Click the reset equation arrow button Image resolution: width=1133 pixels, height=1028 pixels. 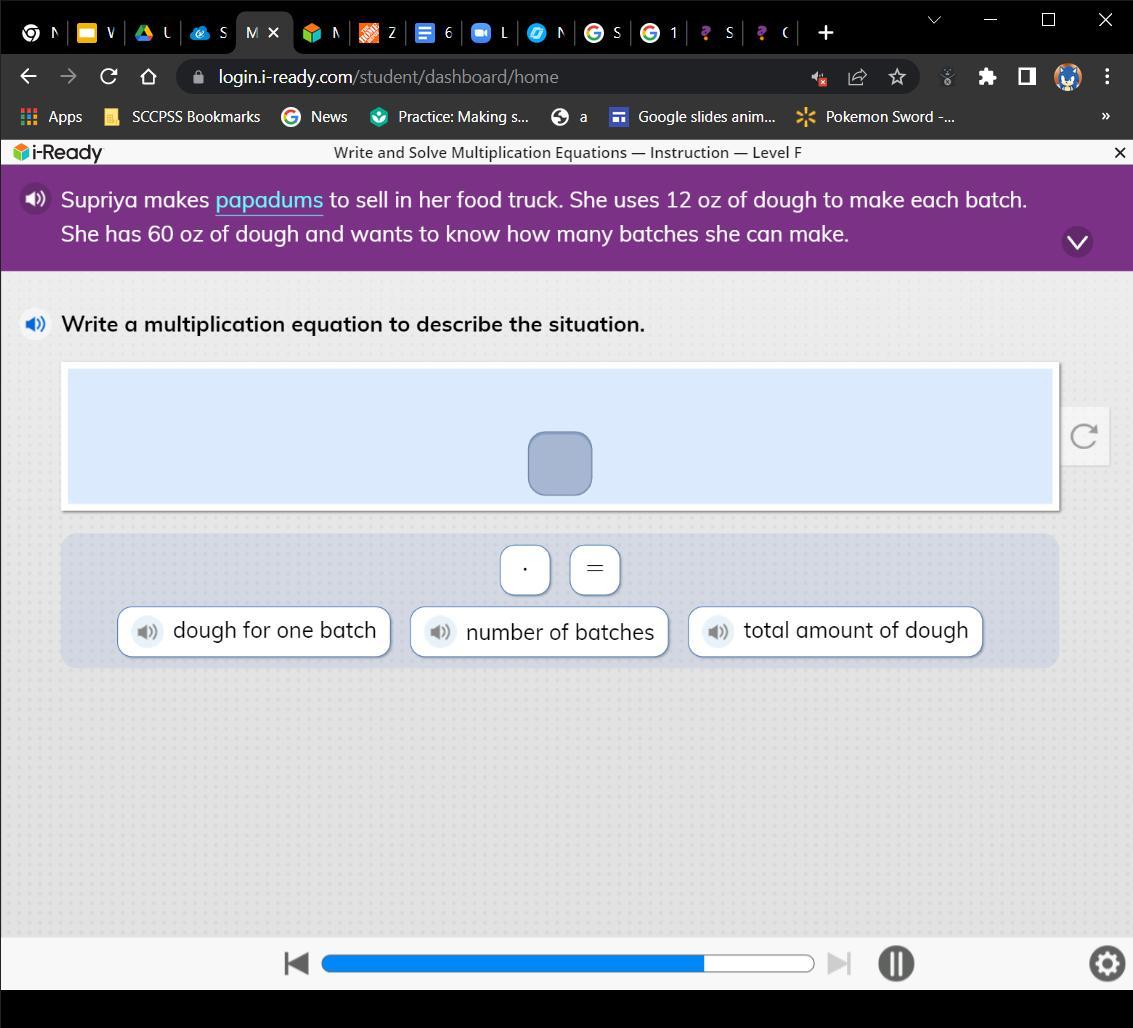tap(1084, 436)
